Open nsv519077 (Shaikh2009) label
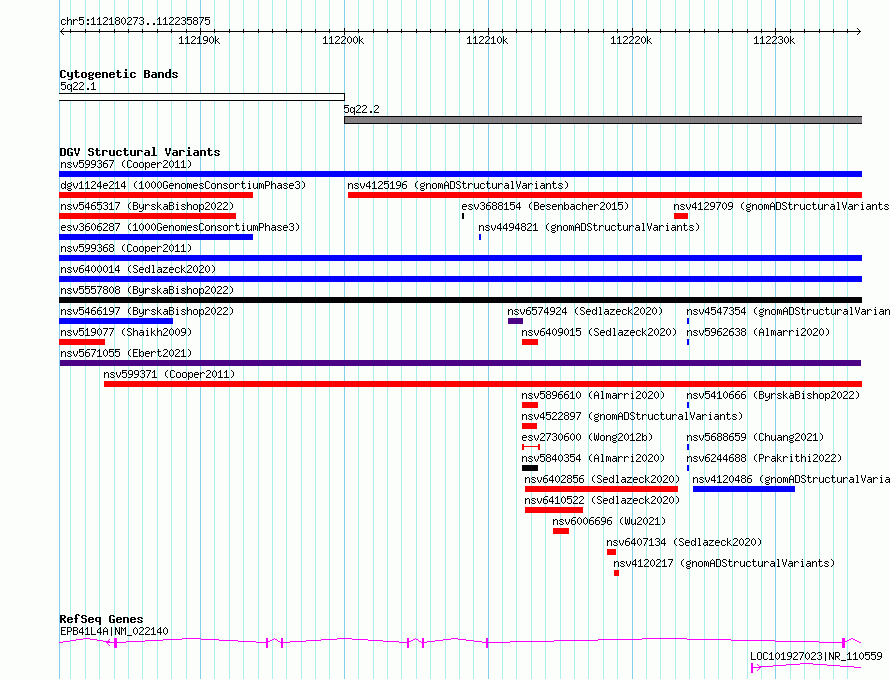The height and width of the screenshot is (679, 890). [126, 332]
